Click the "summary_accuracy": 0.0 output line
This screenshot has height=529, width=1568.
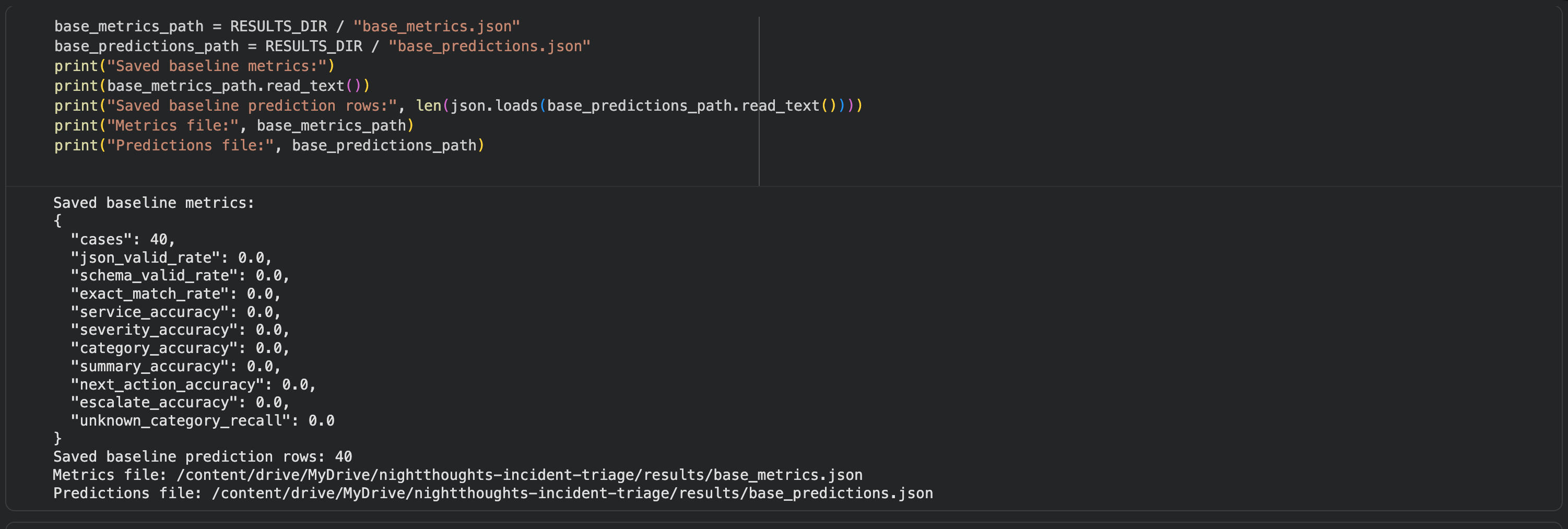click(175, 366)
